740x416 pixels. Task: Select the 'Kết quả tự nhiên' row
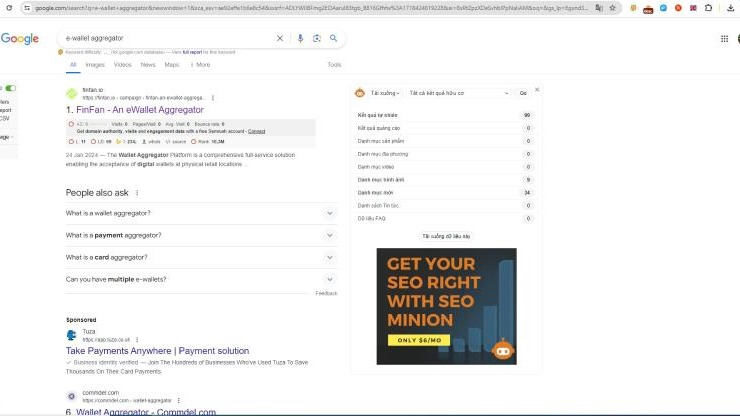pyautogui.click(x=445, y=115)
